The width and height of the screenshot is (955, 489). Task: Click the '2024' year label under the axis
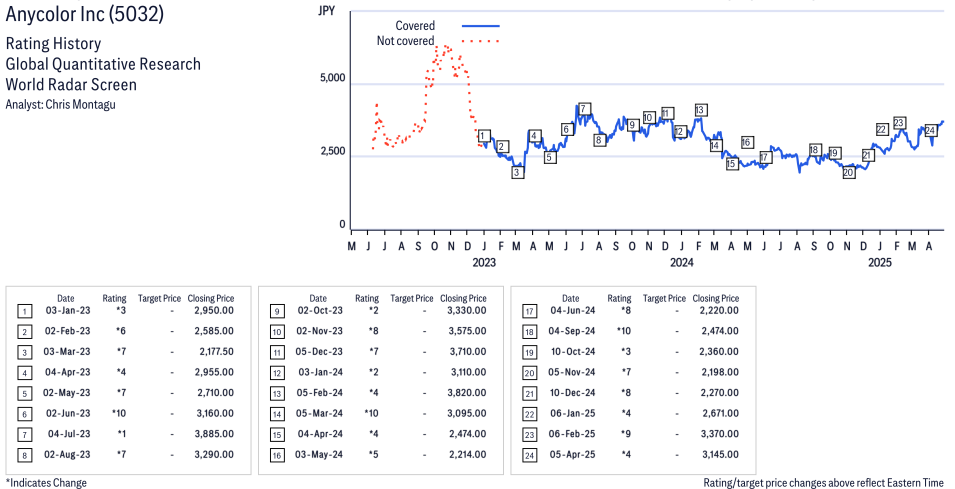(682, 262)
